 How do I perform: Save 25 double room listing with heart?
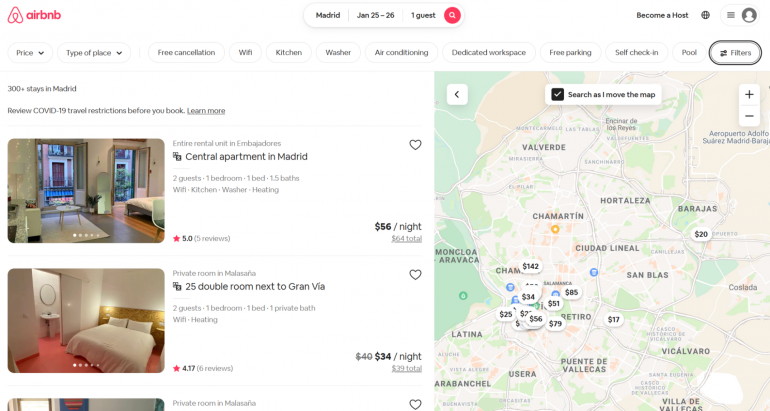click(x=415, y=275)
